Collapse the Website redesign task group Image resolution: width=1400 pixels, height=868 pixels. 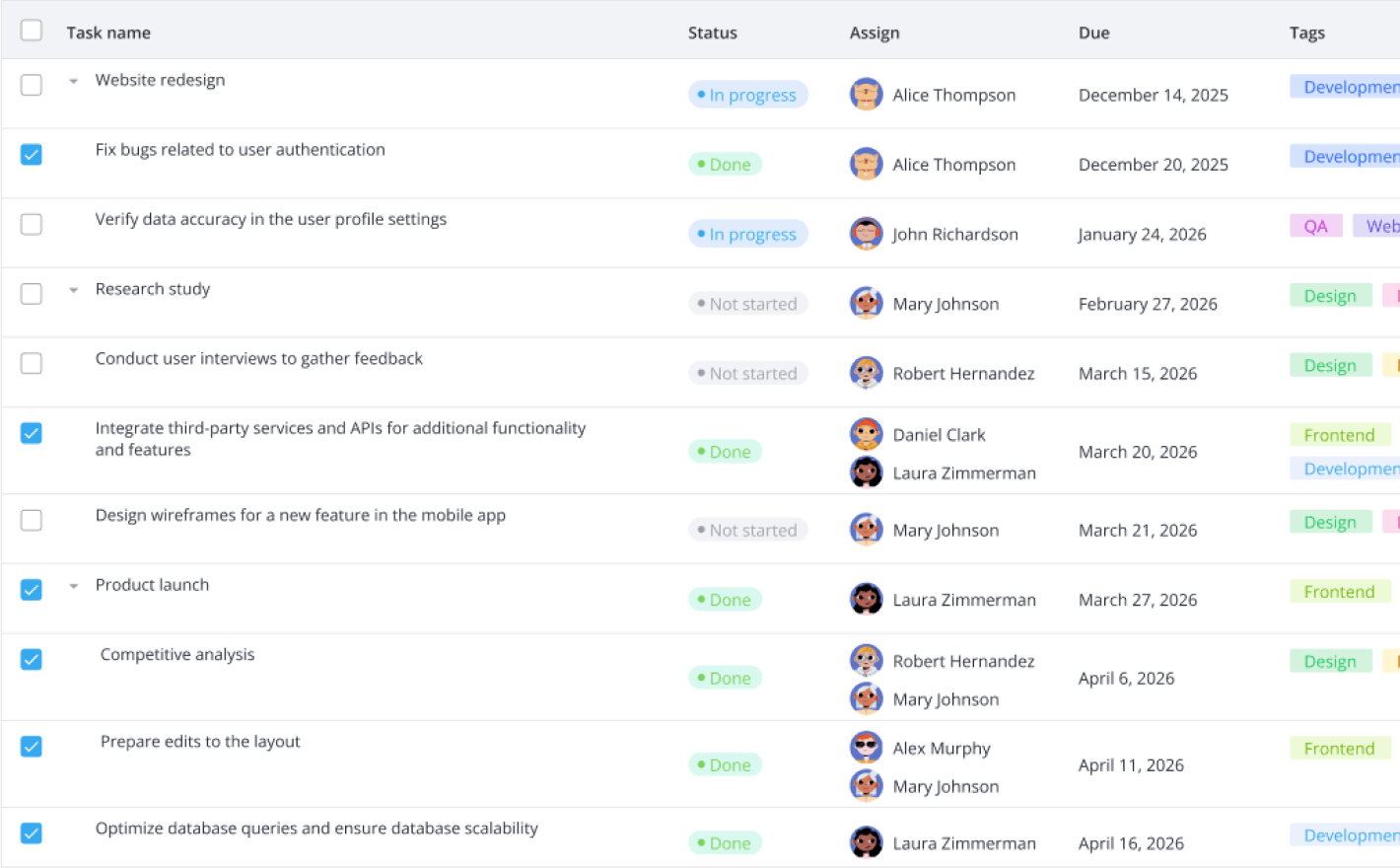74,81
